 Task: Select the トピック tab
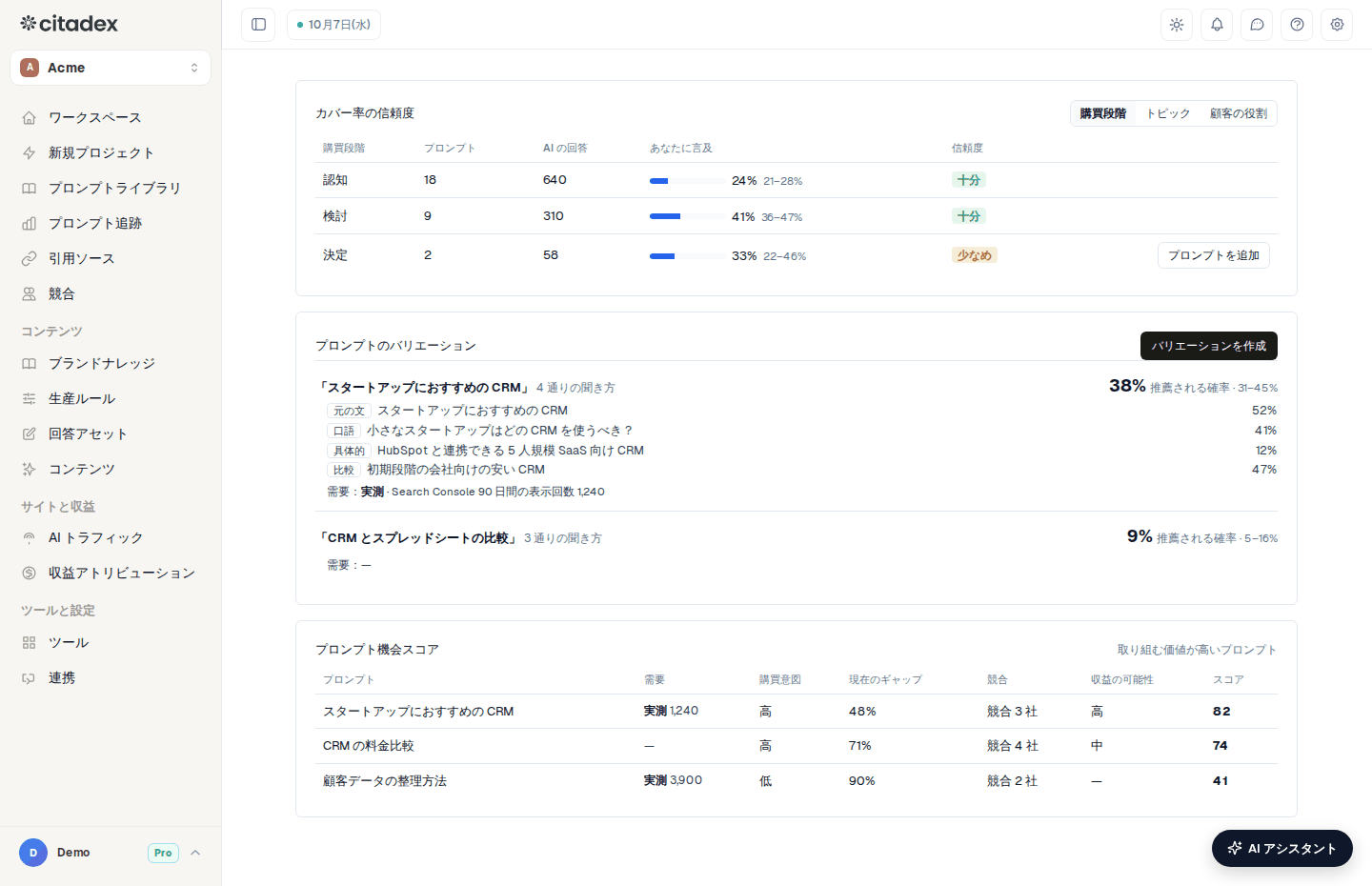[x=1167, y=113]
